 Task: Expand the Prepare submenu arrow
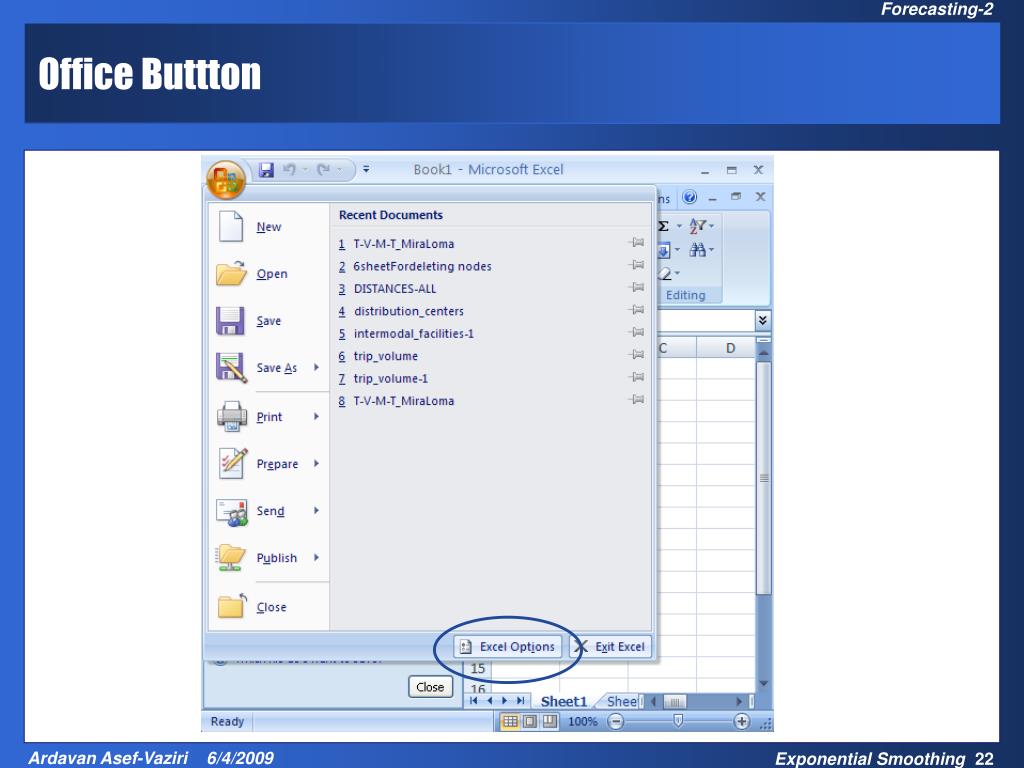point(316,463)
